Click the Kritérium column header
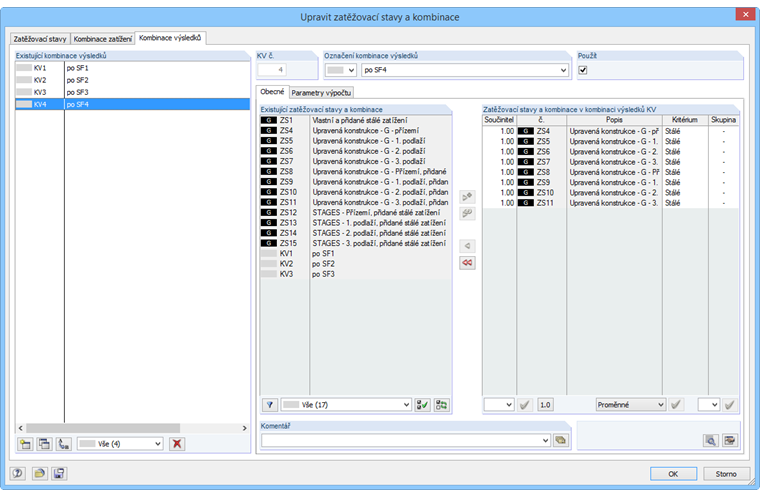Image resolution: width=760 pixels, height=498 pixels. click(x=684, y=120)
